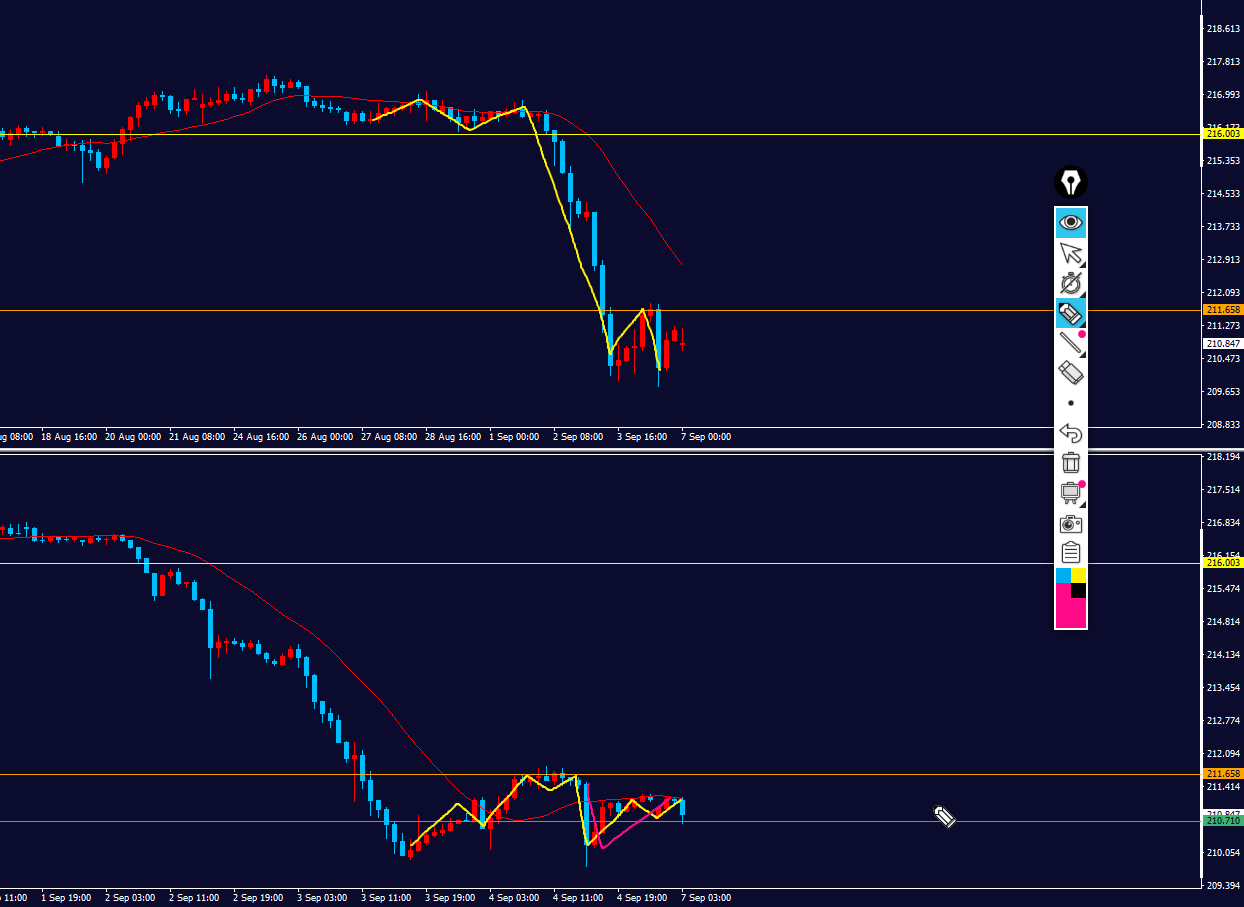Select the line drawing tool
Screen dimensions: 1244x907
coord(1071,343)
